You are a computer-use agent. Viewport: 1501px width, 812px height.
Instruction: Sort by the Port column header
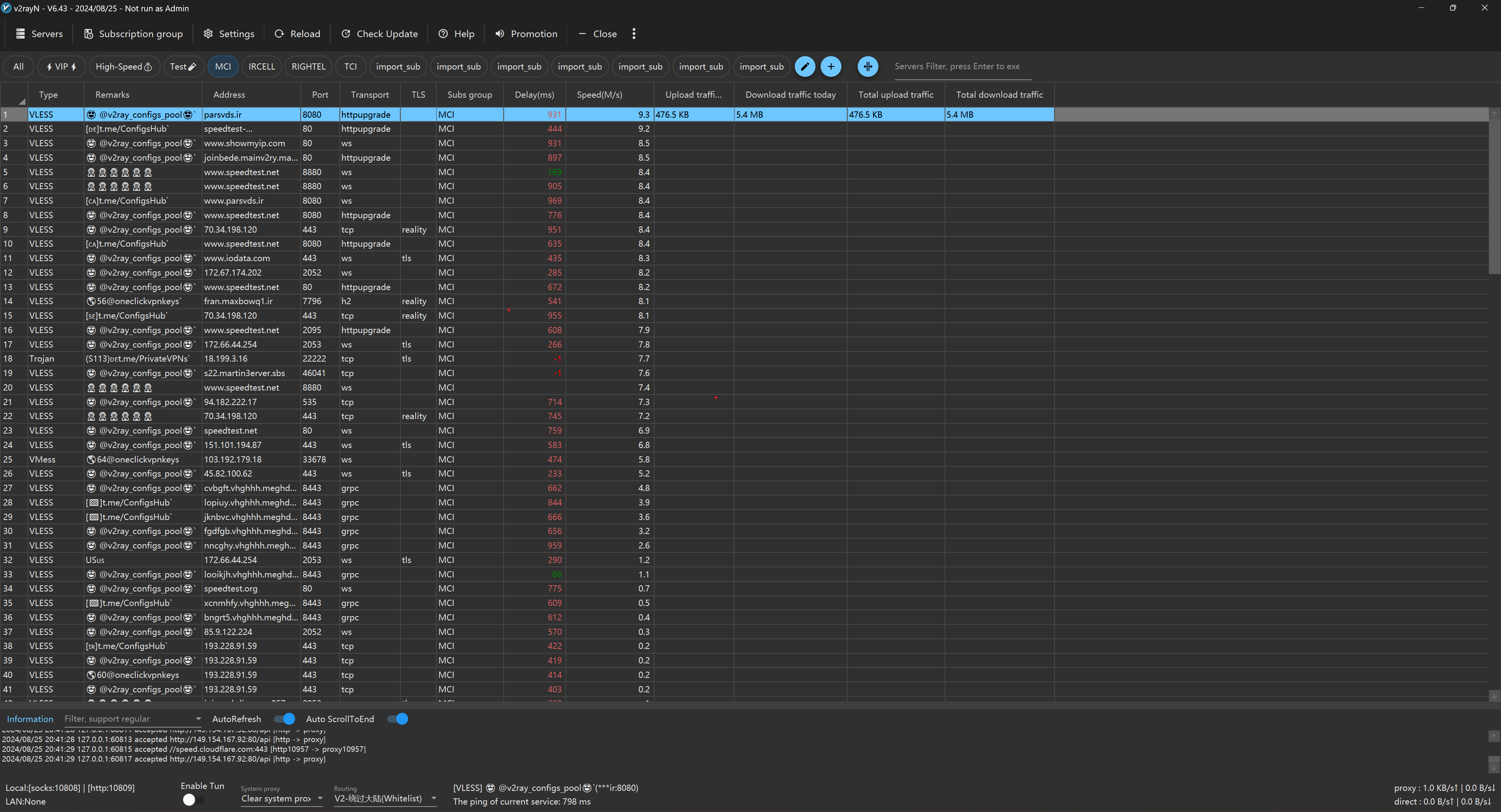[320, 94]
